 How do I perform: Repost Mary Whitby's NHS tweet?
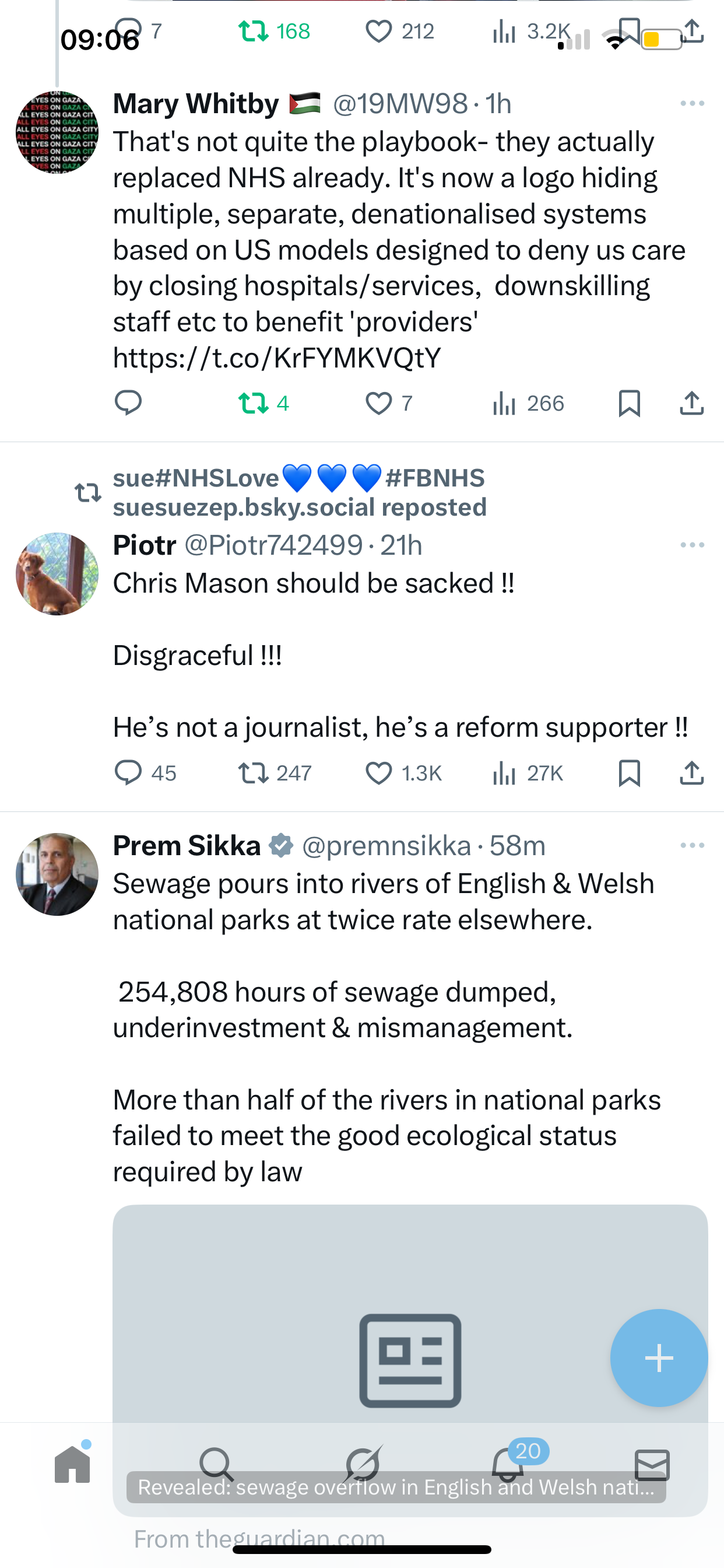[253, 403]
